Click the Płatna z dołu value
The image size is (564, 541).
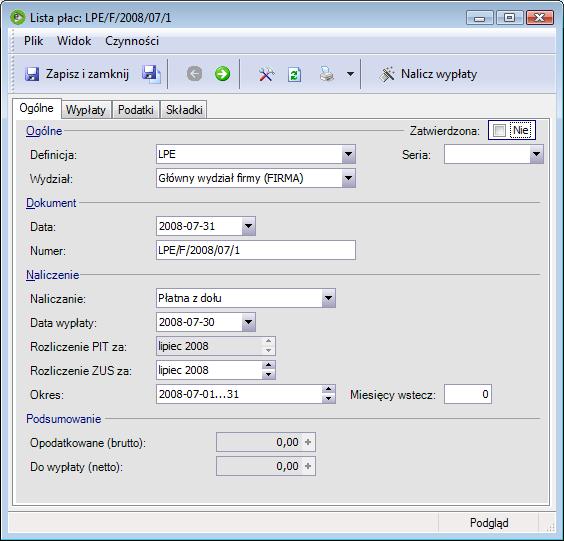(x=190, y=298)
